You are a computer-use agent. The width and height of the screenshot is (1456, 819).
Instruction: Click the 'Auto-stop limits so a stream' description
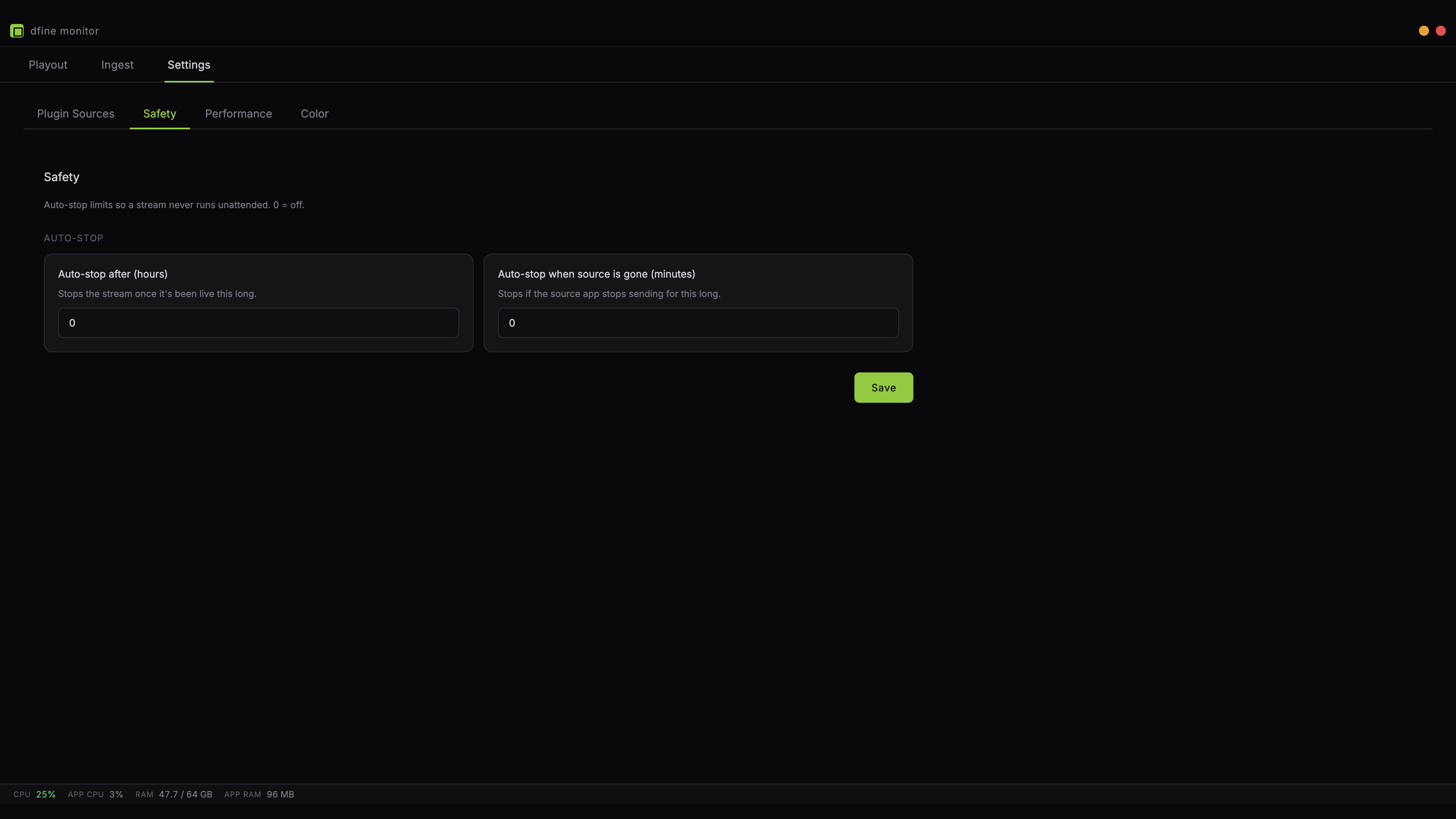[x=174, y=205]
